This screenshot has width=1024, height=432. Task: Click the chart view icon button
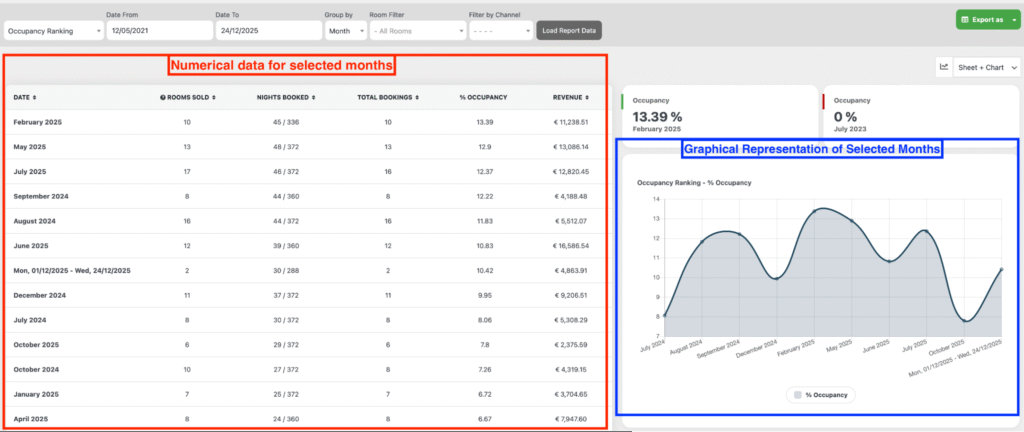click(x=943, y=67)
